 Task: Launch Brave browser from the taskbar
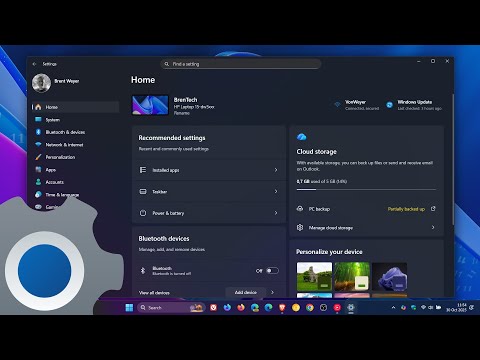click(282, 307)
